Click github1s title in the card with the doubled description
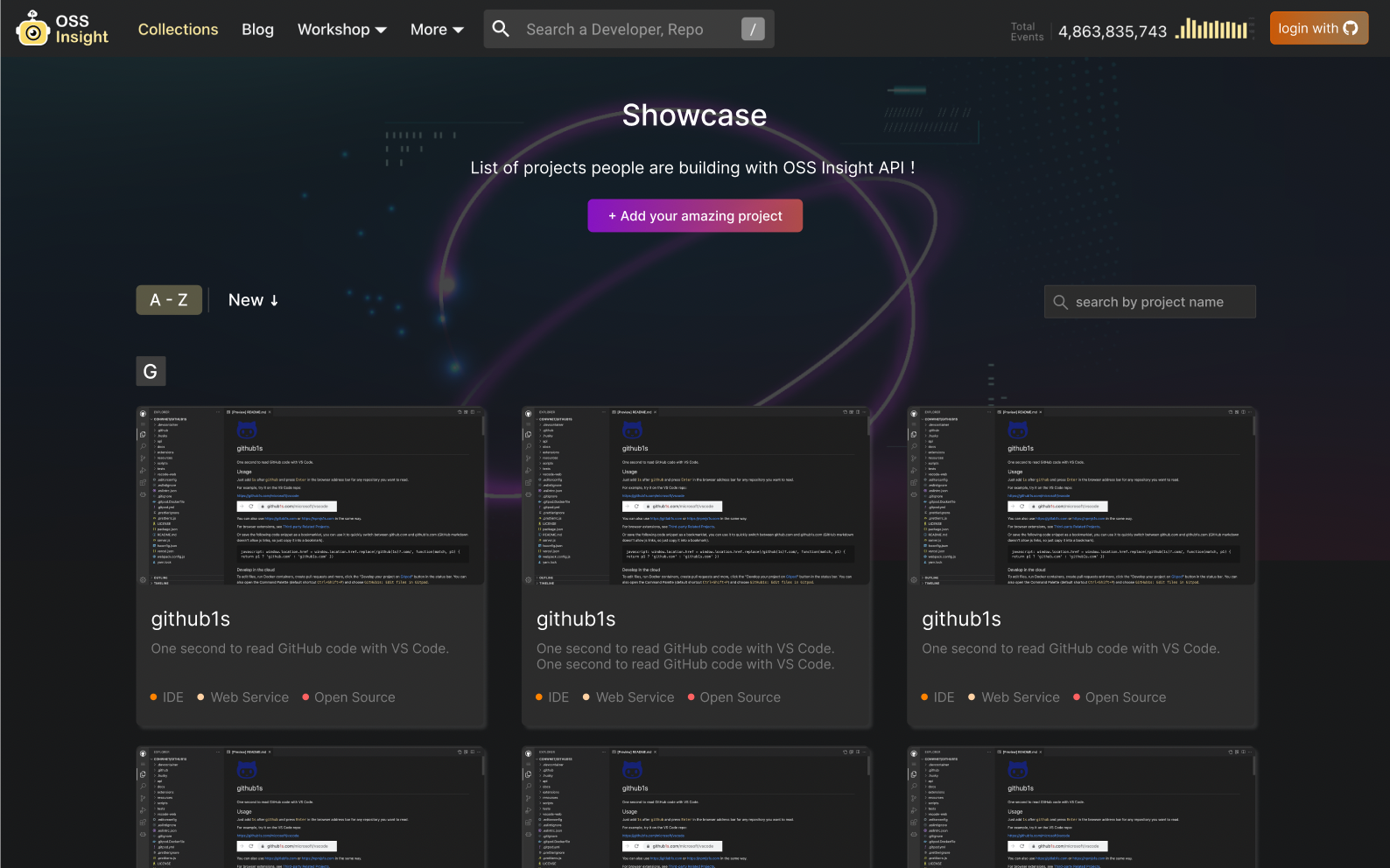The image size is (1390, 868). [x=576, y=619]
